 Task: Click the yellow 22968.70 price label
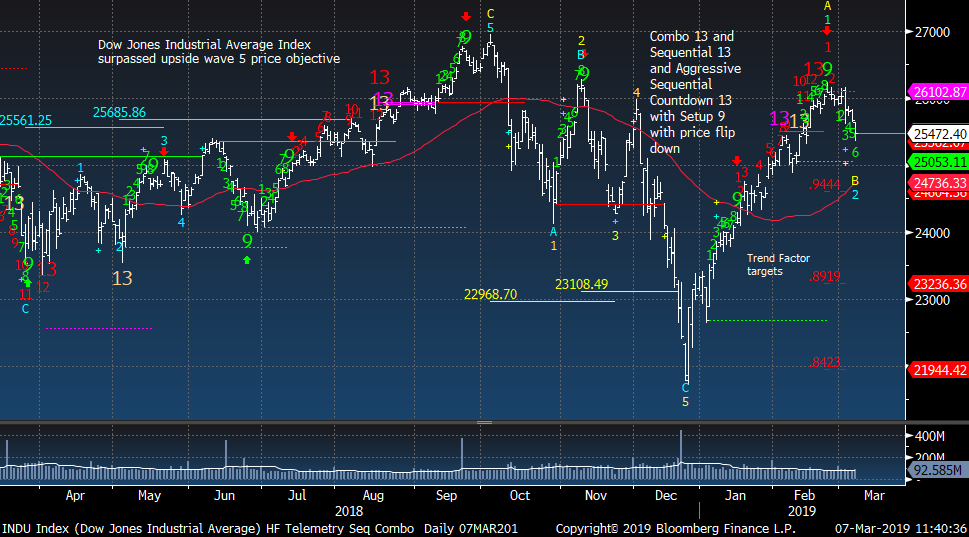coord(490,295)
